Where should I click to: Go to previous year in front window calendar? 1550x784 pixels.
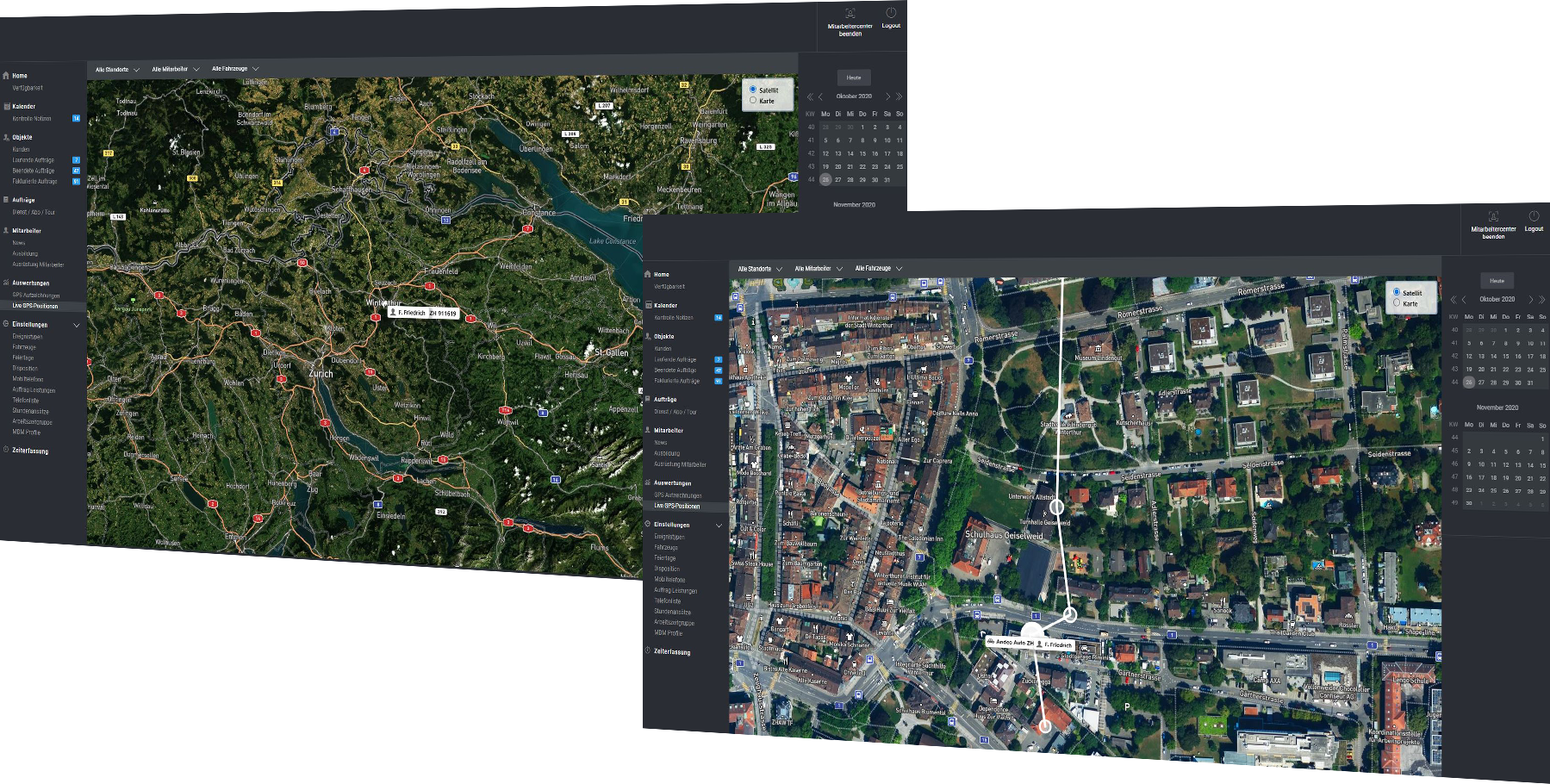coord(1454,300)
